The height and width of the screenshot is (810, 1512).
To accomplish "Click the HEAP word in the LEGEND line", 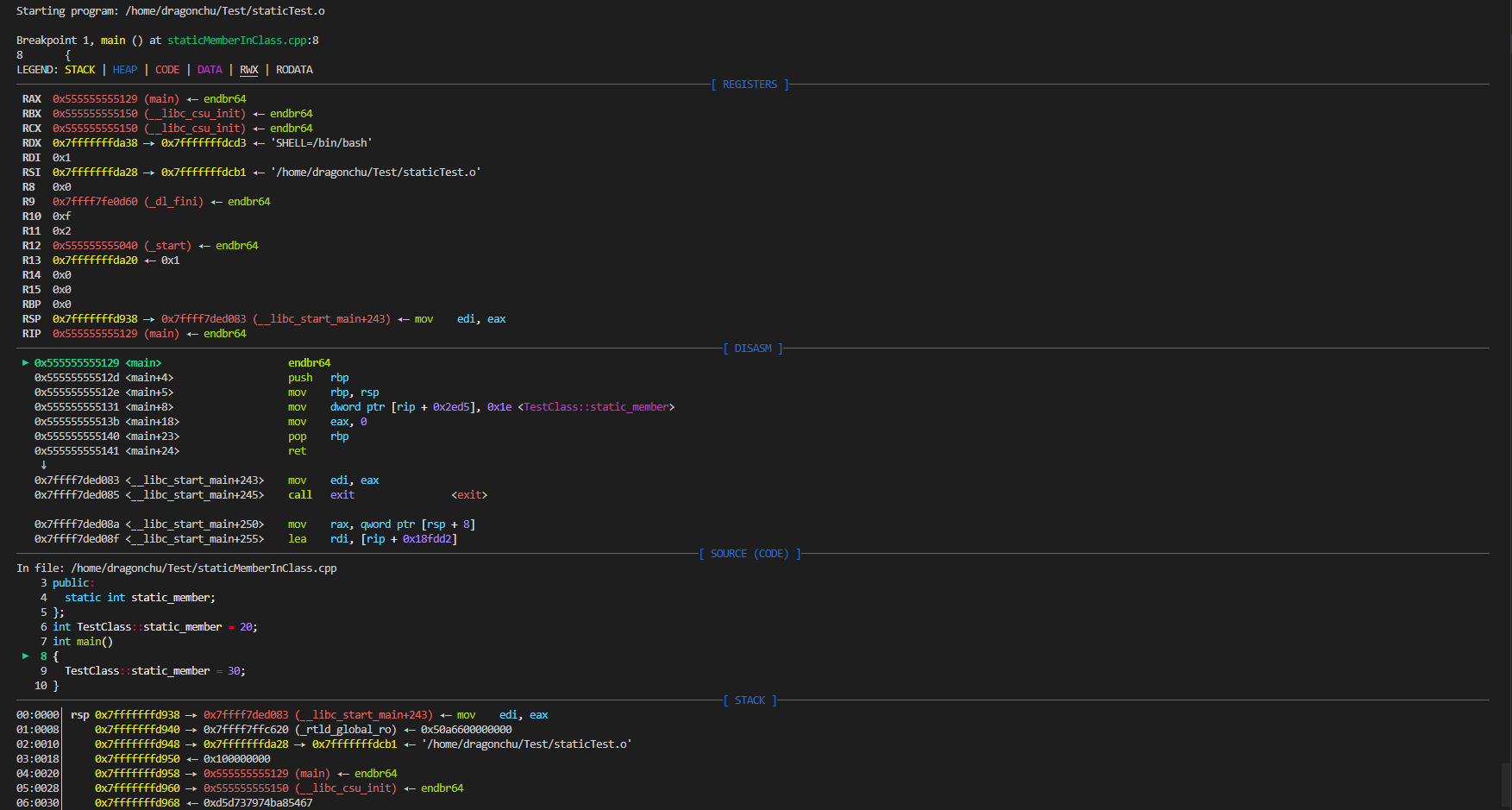I will (x=125, y=70).
